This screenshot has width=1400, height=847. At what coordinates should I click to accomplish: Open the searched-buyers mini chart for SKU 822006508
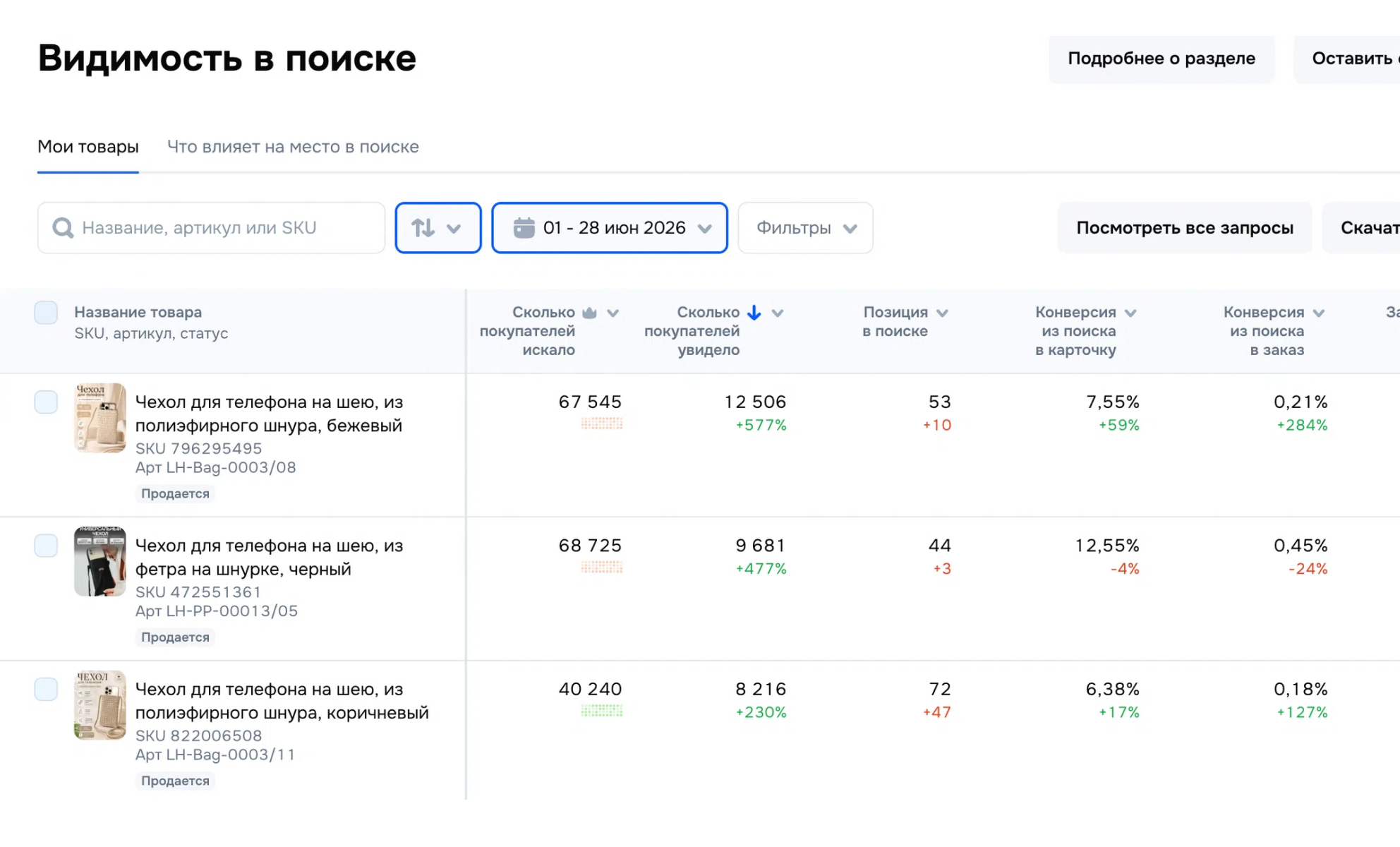click(x=602, y=711)
